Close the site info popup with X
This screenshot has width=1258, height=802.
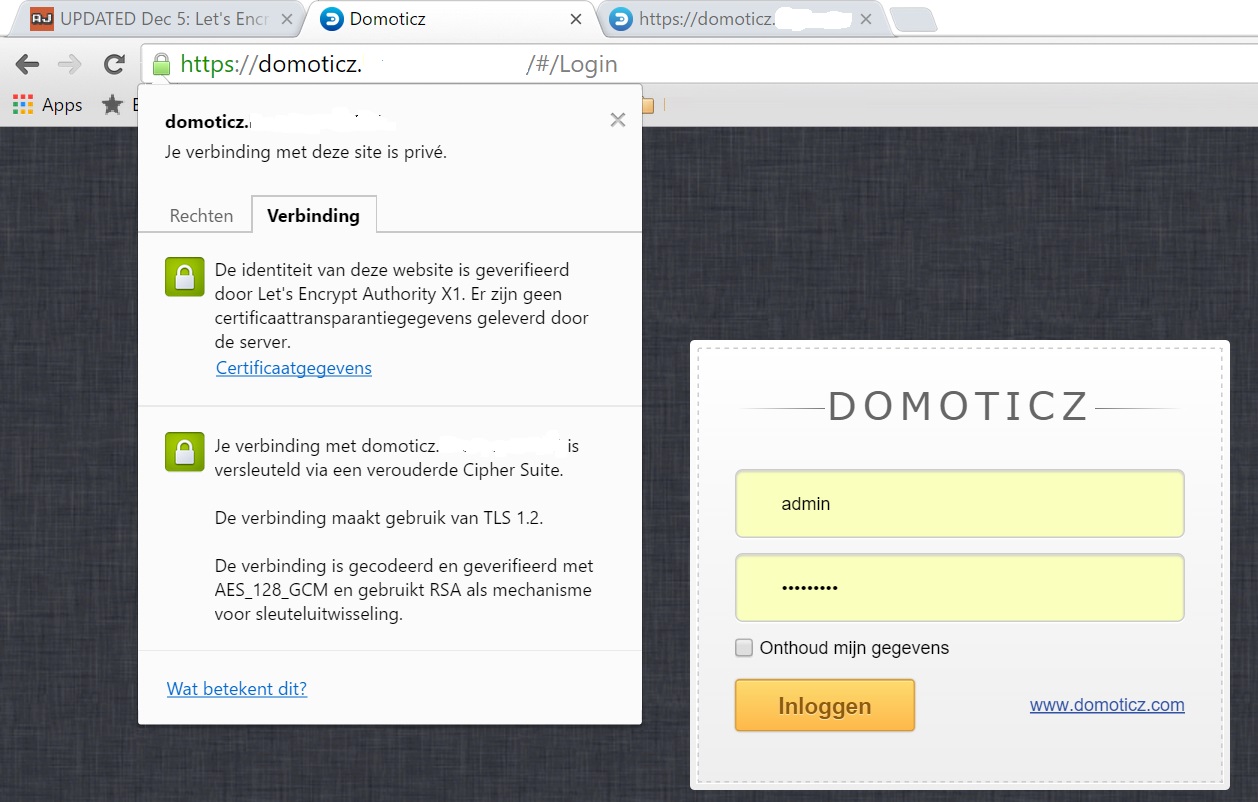pyautogui.click(x=618, y=120)
